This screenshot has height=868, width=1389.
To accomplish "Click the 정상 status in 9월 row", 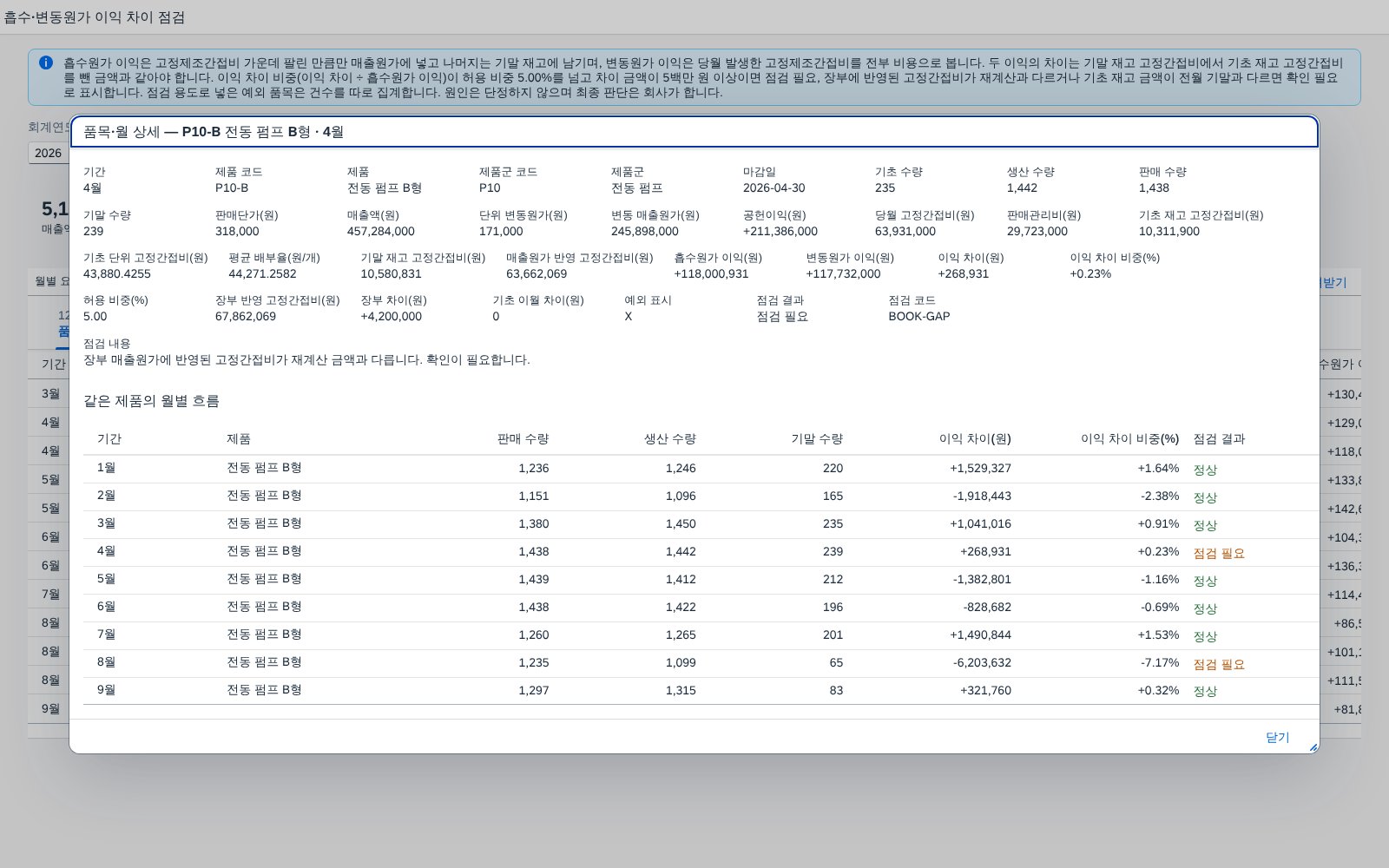I will coord(1205,692).
